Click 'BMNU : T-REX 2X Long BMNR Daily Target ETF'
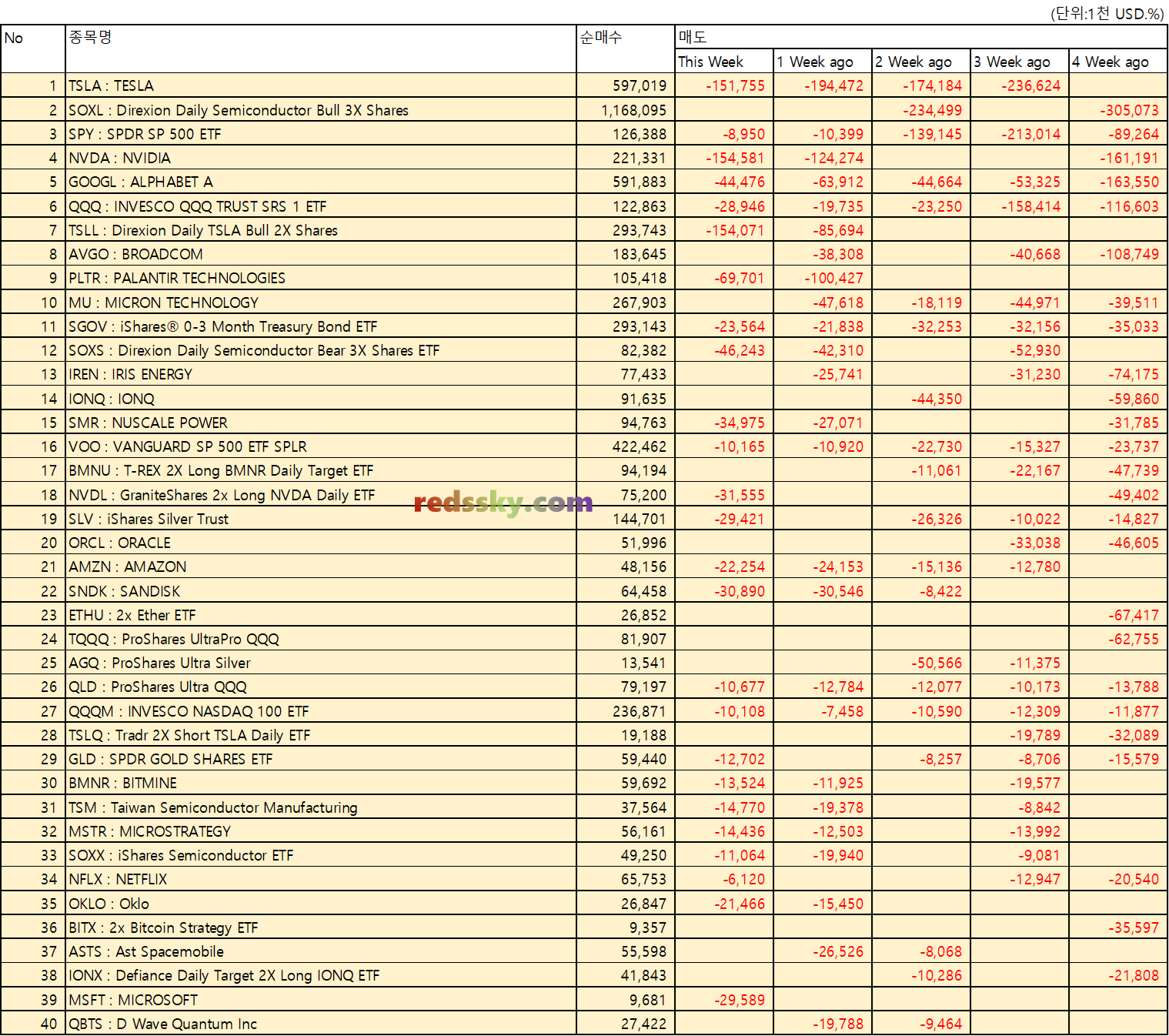Image resolution: width=1169 pixels, height=1036 pixels. click(321, 470)
